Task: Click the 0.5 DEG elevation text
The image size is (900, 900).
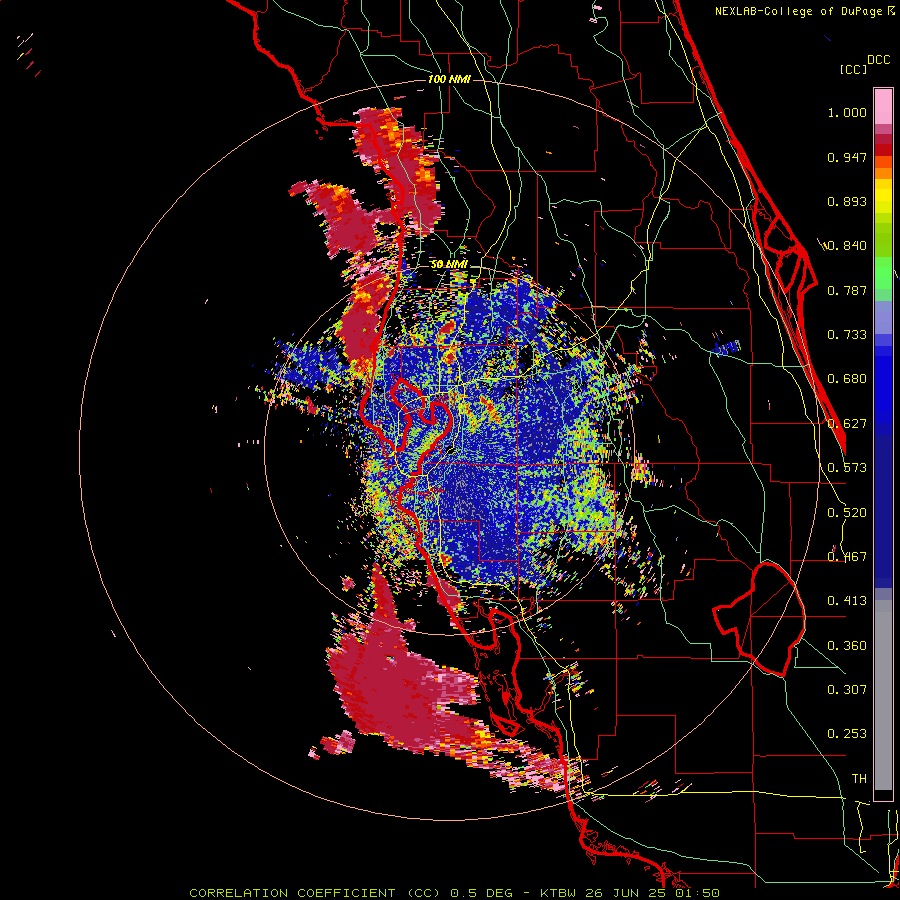Action: tap(483, 893)
